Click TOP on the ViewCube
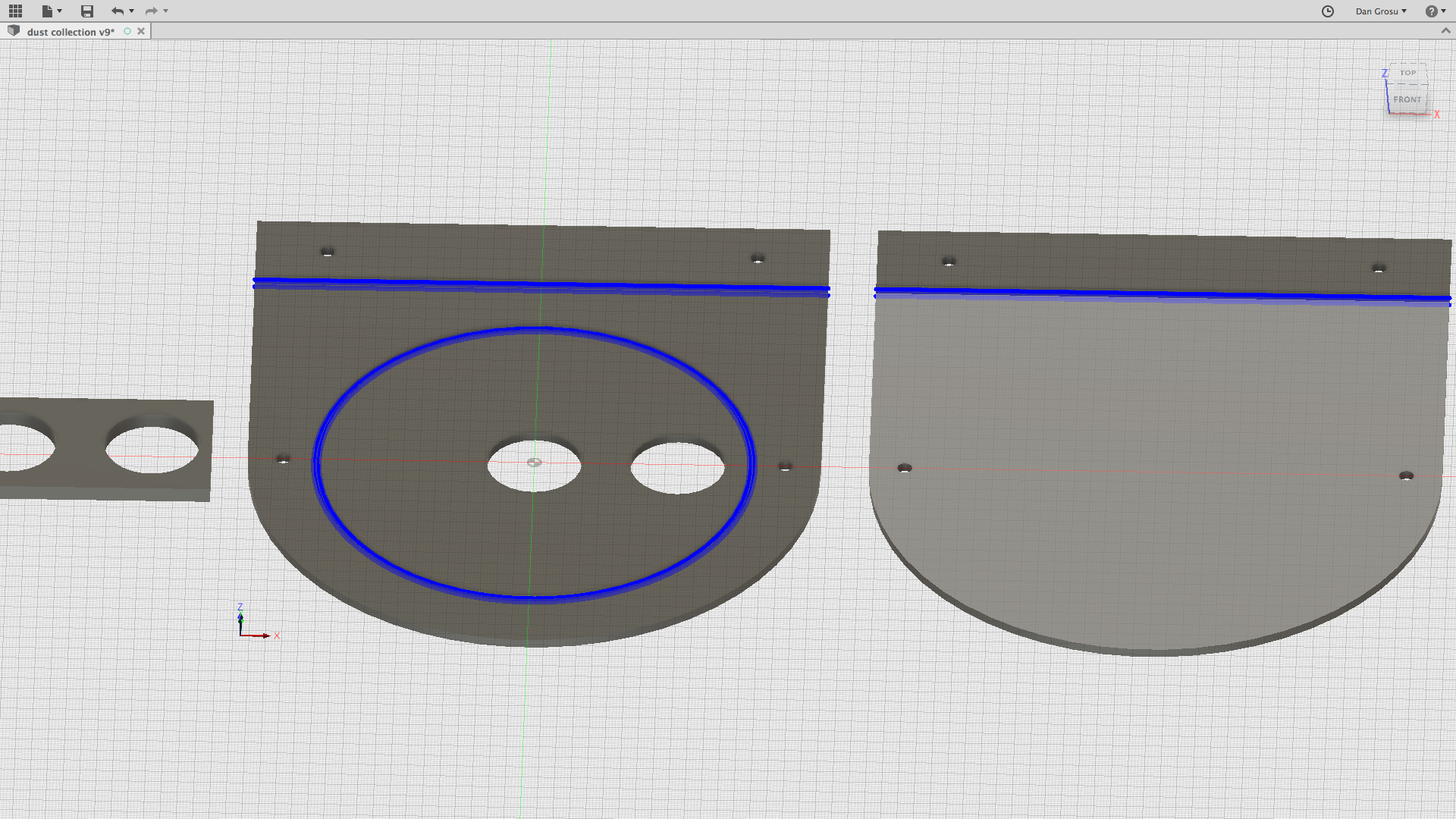Screen dimensions: 1456x819 click(1409, 73)
